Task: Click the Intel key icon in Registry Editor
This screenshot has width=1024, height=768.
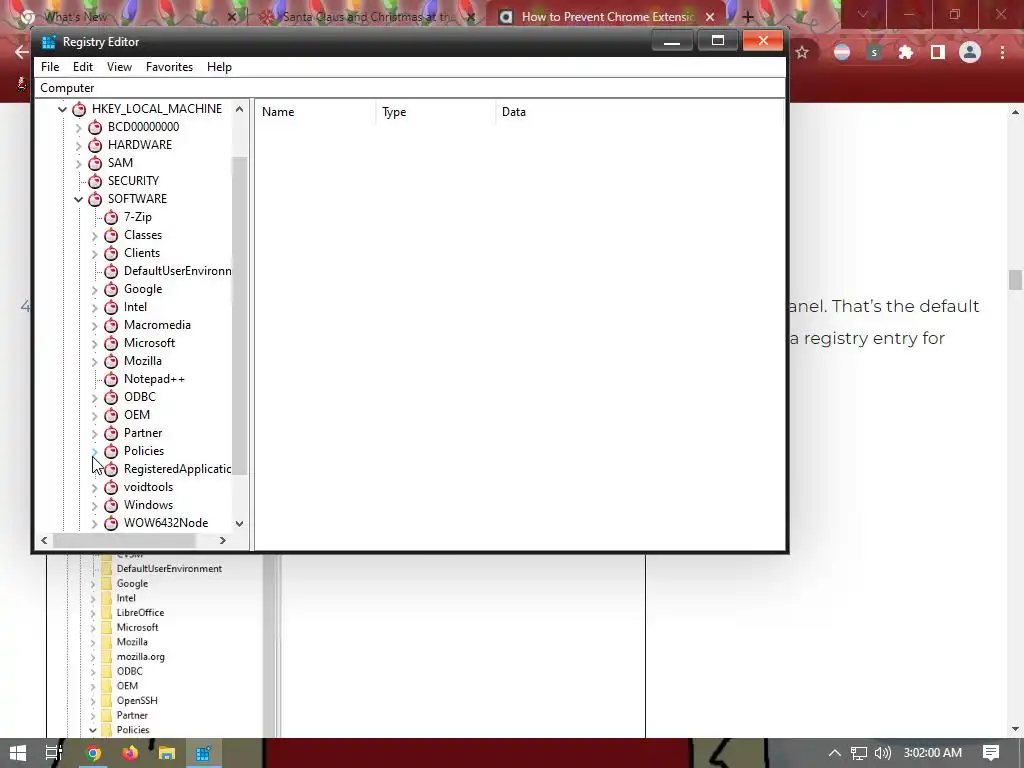Action: pyautogui.click(x=111, y=307)
